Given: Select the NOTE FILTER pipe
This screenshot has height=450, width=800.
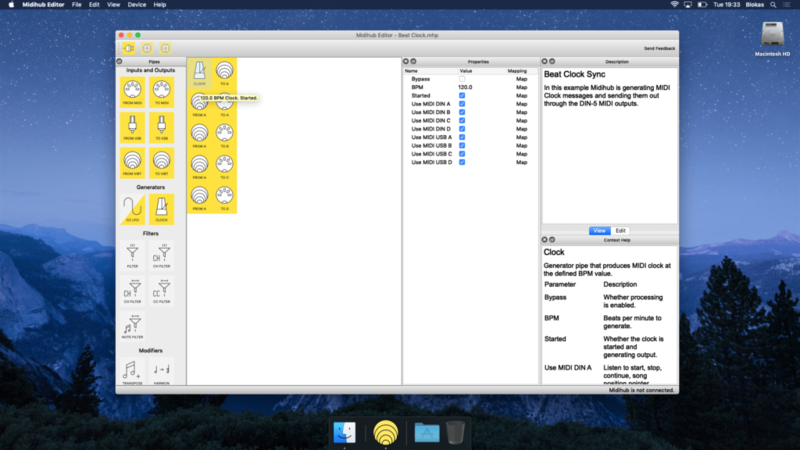Looking at the screenshot, I should pyautogui.click(x=133, y=325).
